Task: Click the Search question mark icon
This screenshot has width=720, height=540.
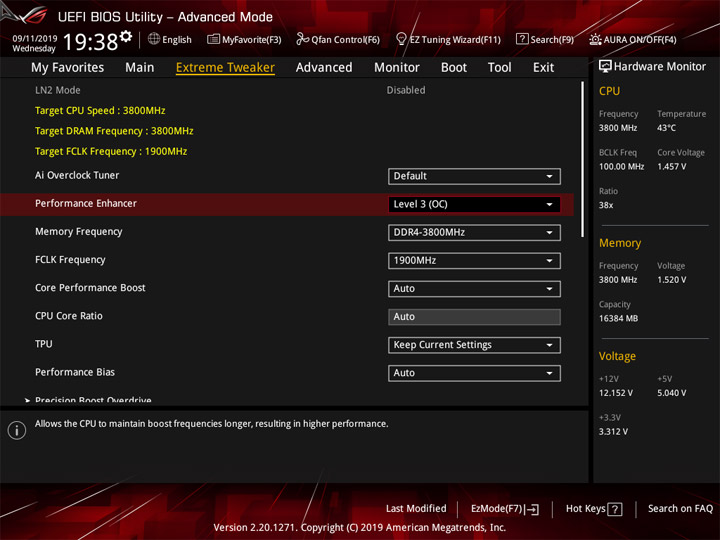Action: (522, 39)
